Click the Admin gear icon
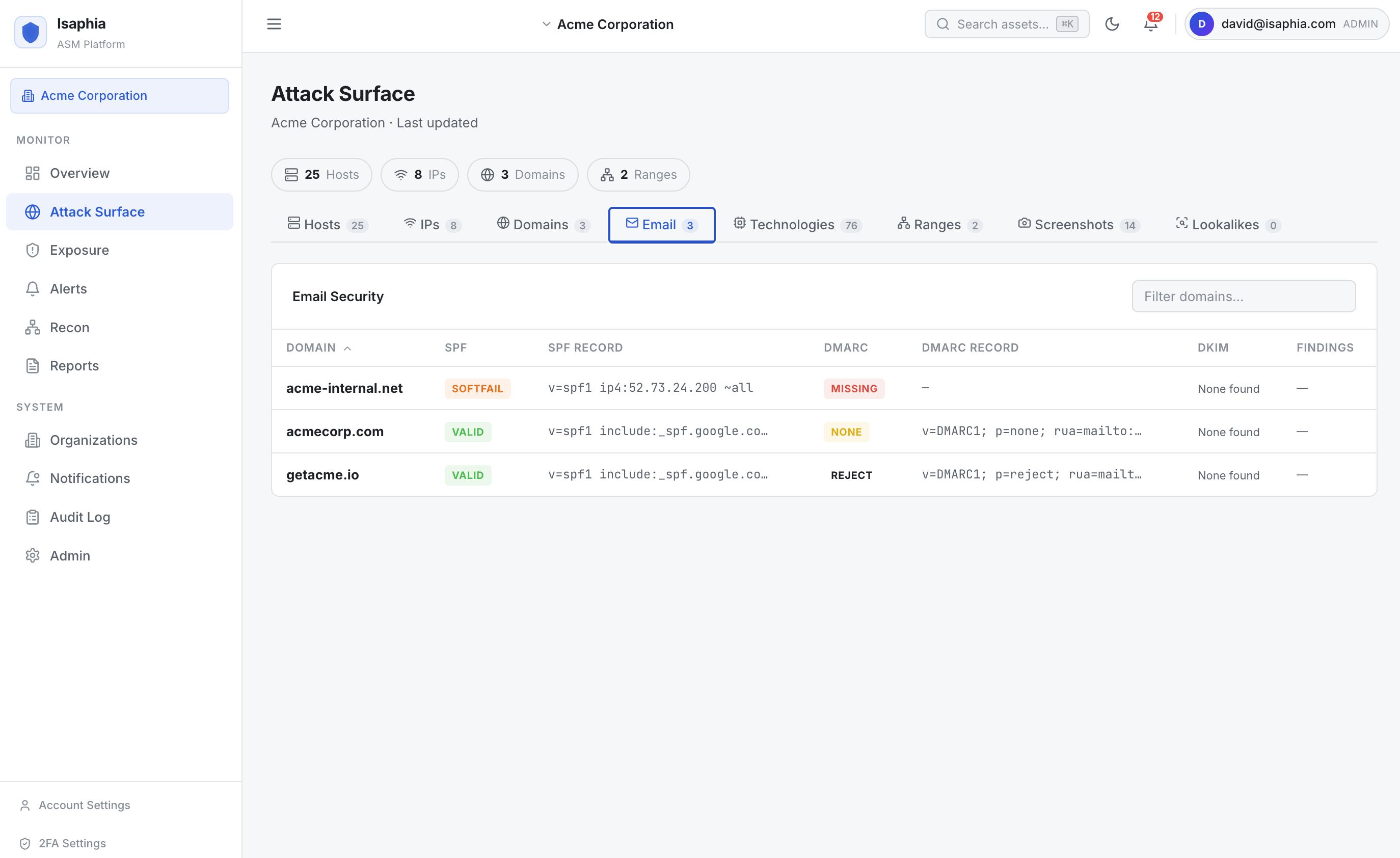 point(33,556)
